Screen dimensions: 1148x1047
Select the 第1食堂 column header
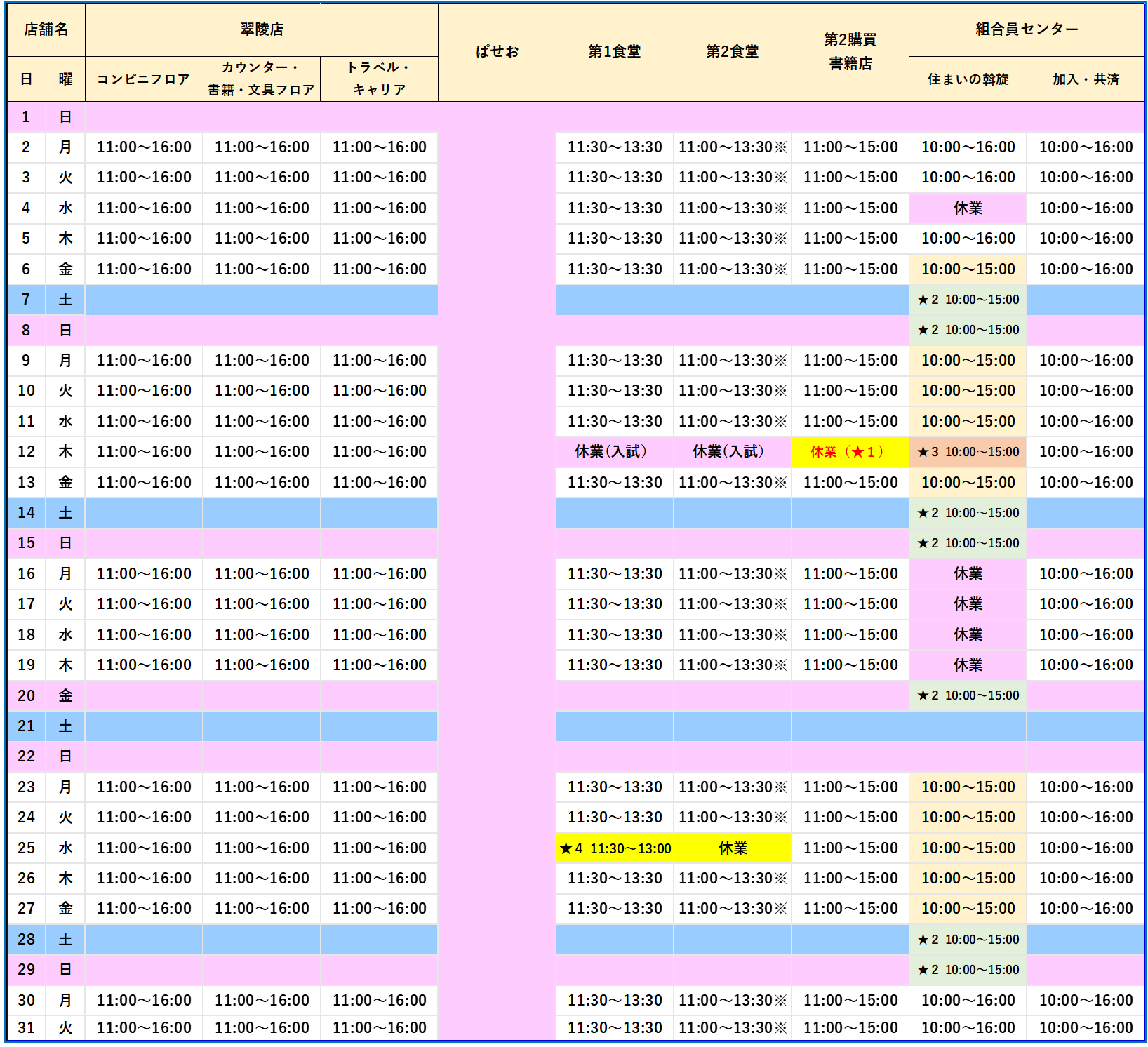pyautogui.click(x=615, y=52)
